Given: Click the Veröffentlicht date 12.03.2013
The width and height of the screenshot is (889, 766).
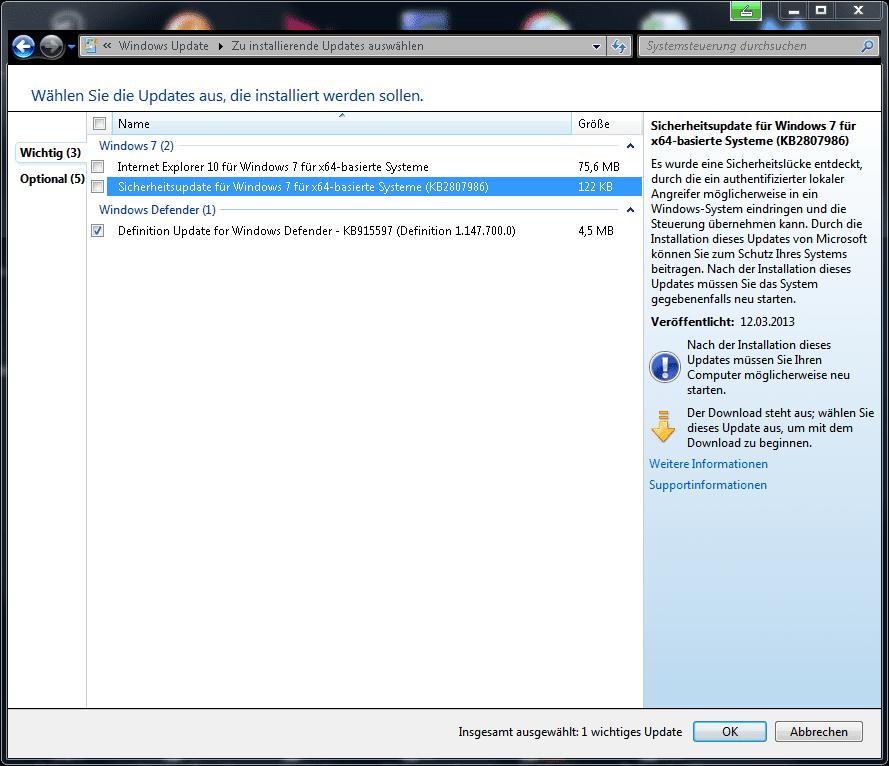Looking at the screenshot, I should pos(767,321).
